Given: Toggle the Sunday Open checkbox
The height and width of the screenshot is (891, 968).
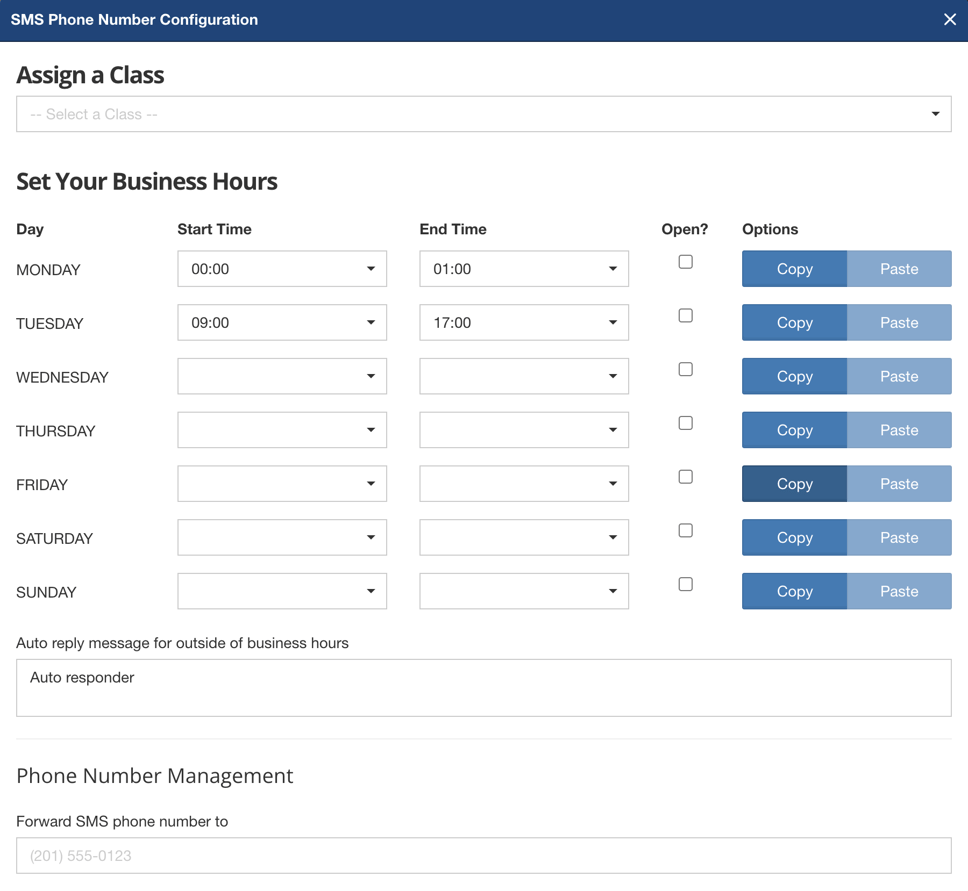Looking at the screenshot, I should click(685, 585).
